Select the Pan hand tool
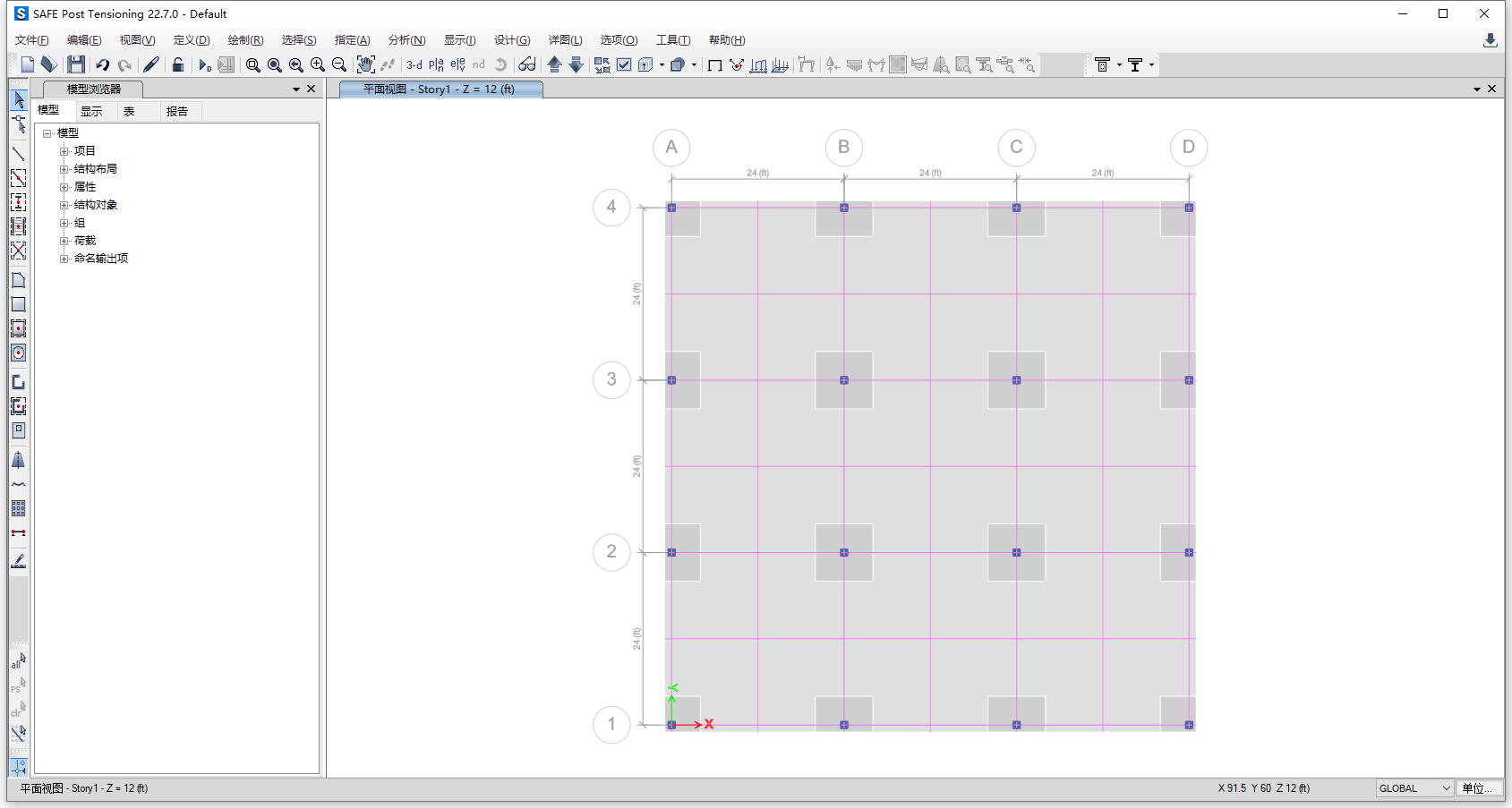This screenshot has height=808, width=1512. click(365, 64)
